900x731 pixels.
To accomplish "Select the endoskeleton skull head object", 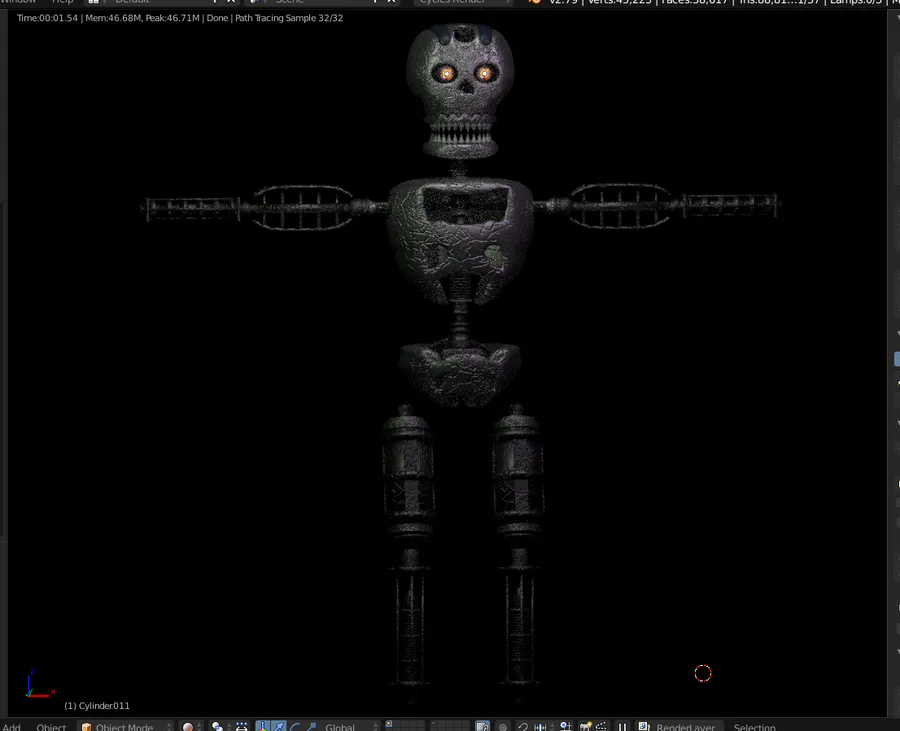I will 460,89.
